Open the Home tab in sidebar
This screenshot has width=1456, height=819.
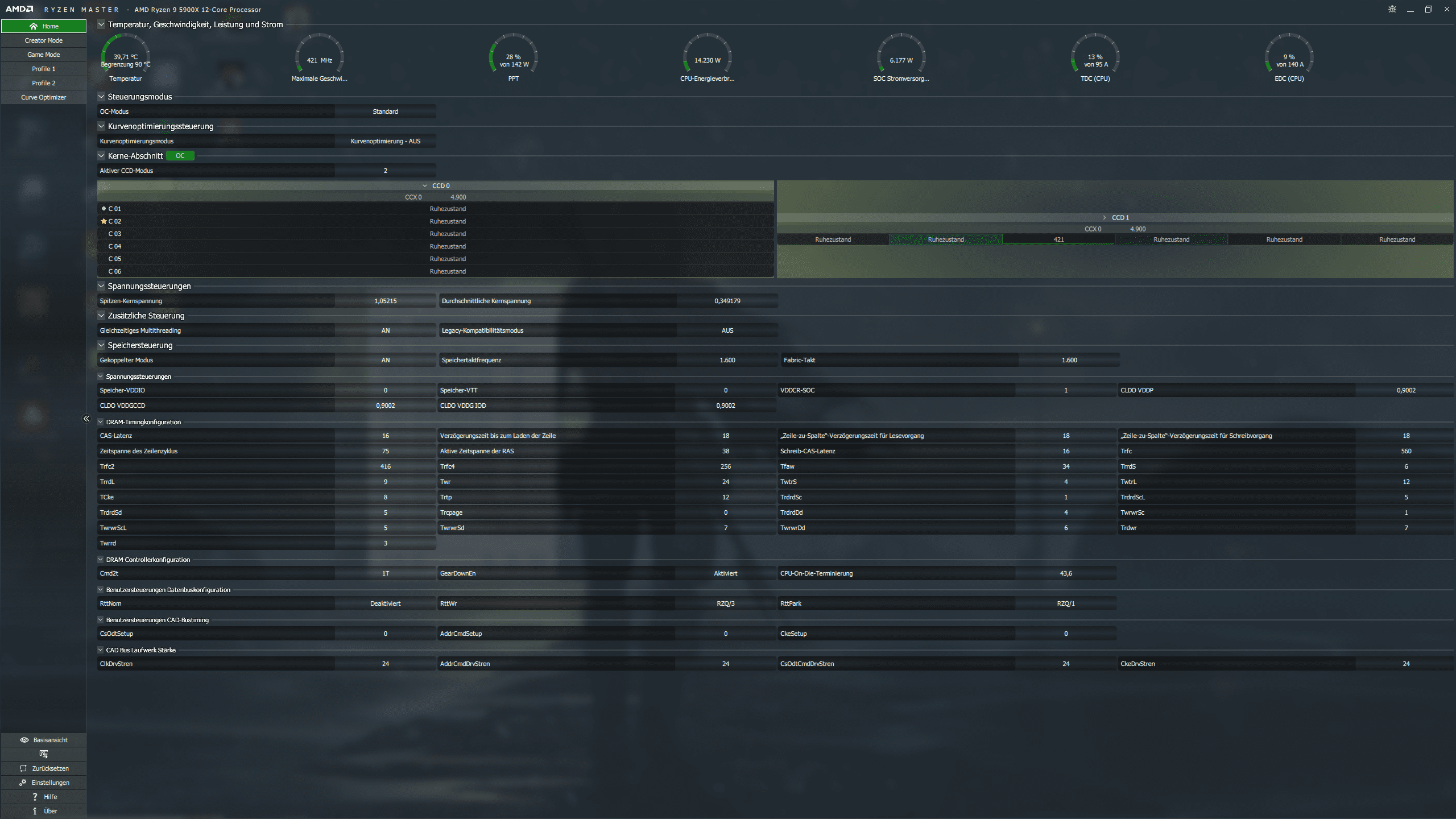(x=44, y=26)
